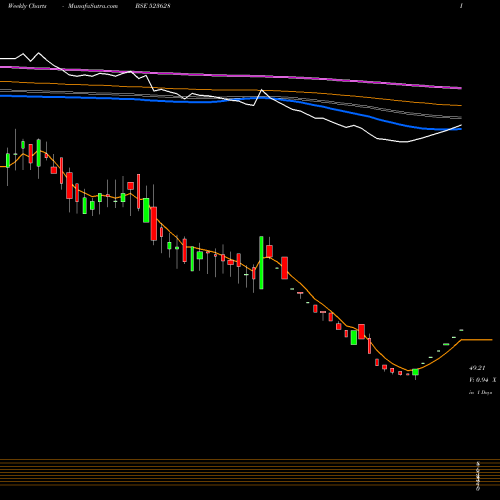
Task: Click the 'BSE 523628' symbol text
Action: point(153,6)
